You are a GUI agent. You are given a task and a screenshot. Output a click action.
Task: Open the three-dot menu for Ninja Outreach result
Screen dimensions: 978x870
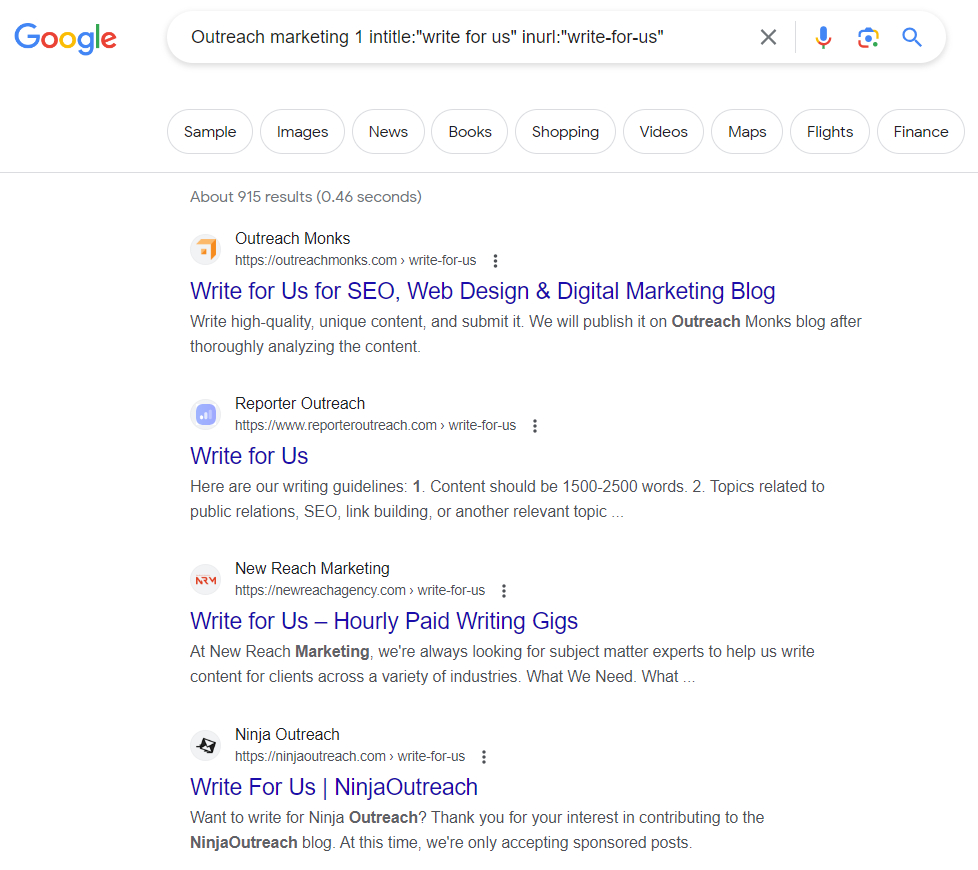[483, 756]
